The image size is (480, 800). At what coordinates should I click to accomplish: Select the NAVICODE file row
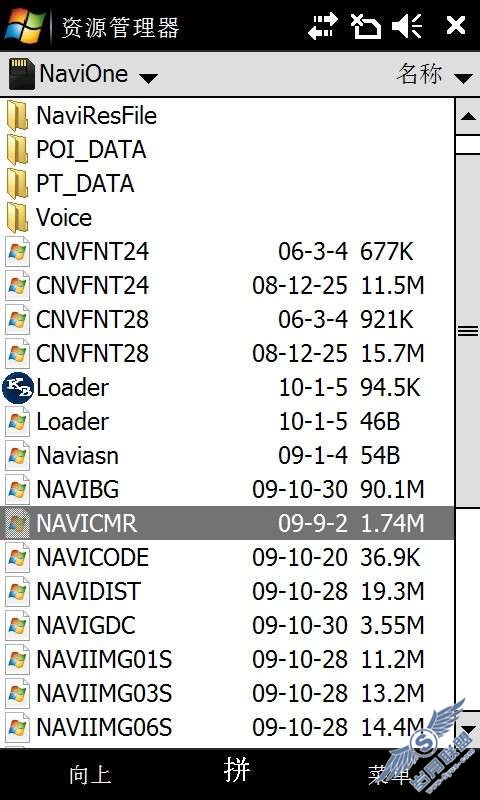227,558
